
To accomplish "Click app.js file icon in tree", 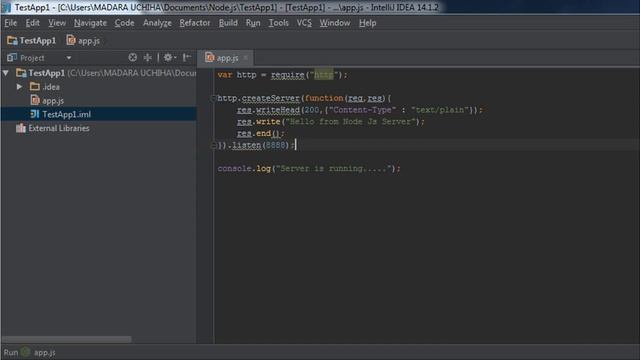I will coord(35,100).
